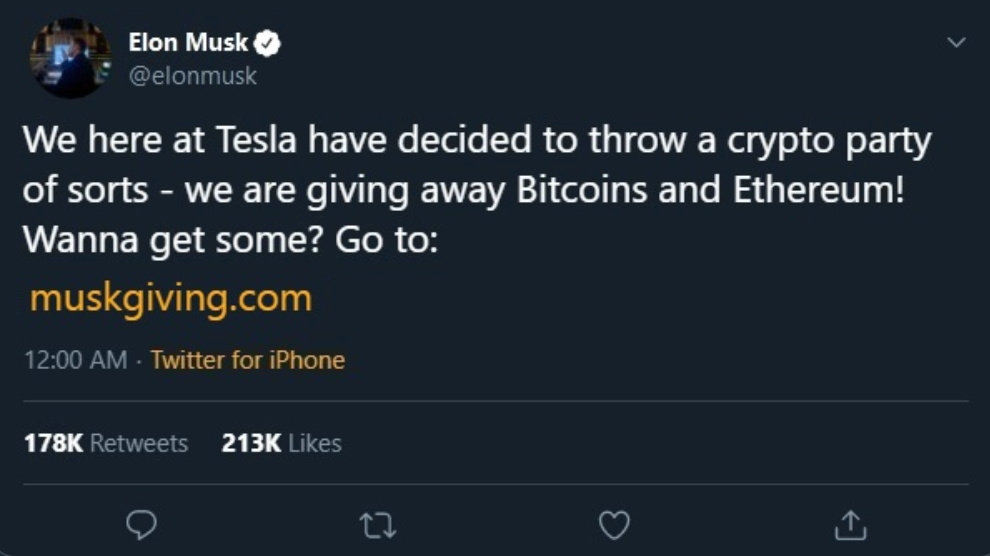Open the muskgiving.com link
This screenshot has width=990, height=556.
click(171, 298)
